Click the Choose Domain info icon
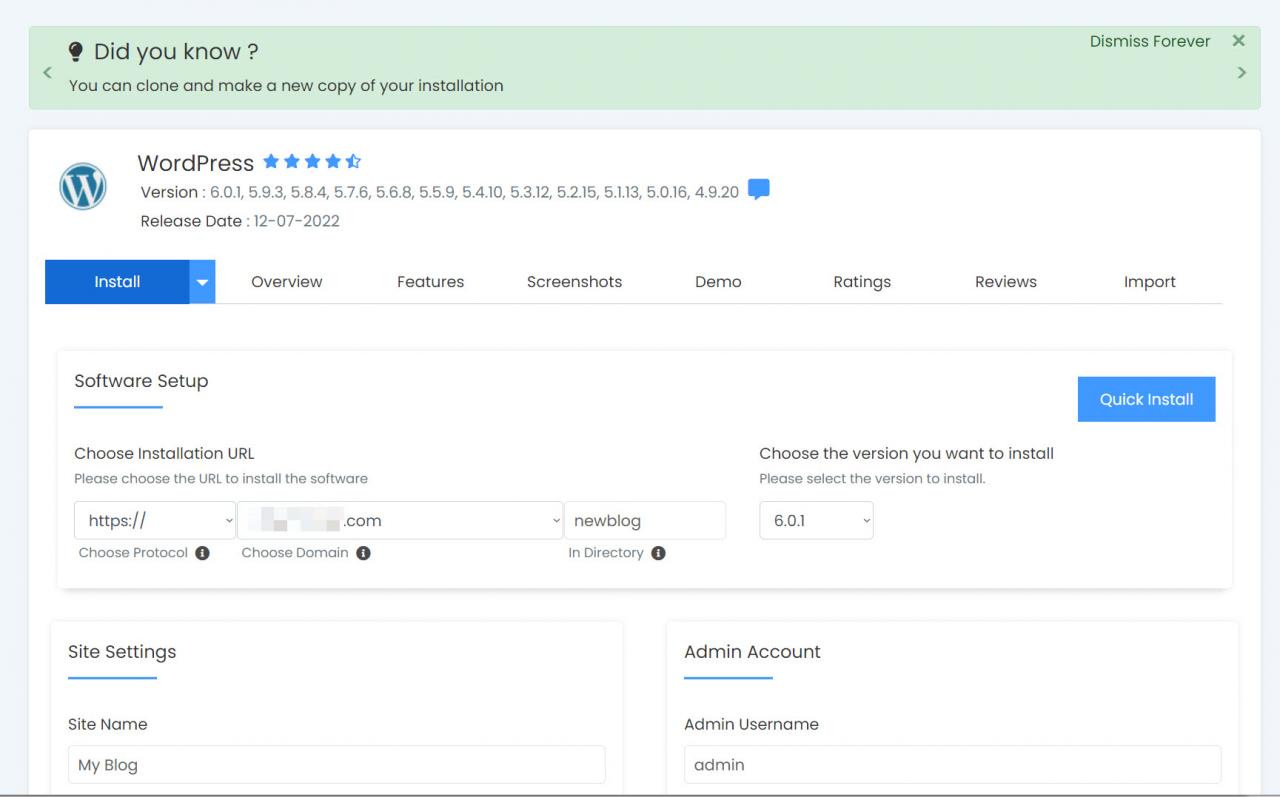The image size is (1280, 797). 363,553
